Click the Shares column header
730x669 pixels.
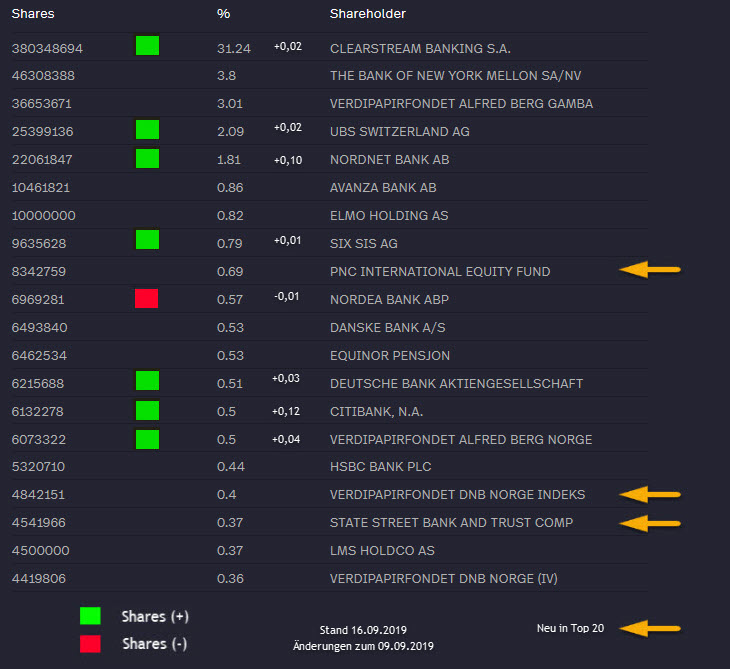[33, 14]
